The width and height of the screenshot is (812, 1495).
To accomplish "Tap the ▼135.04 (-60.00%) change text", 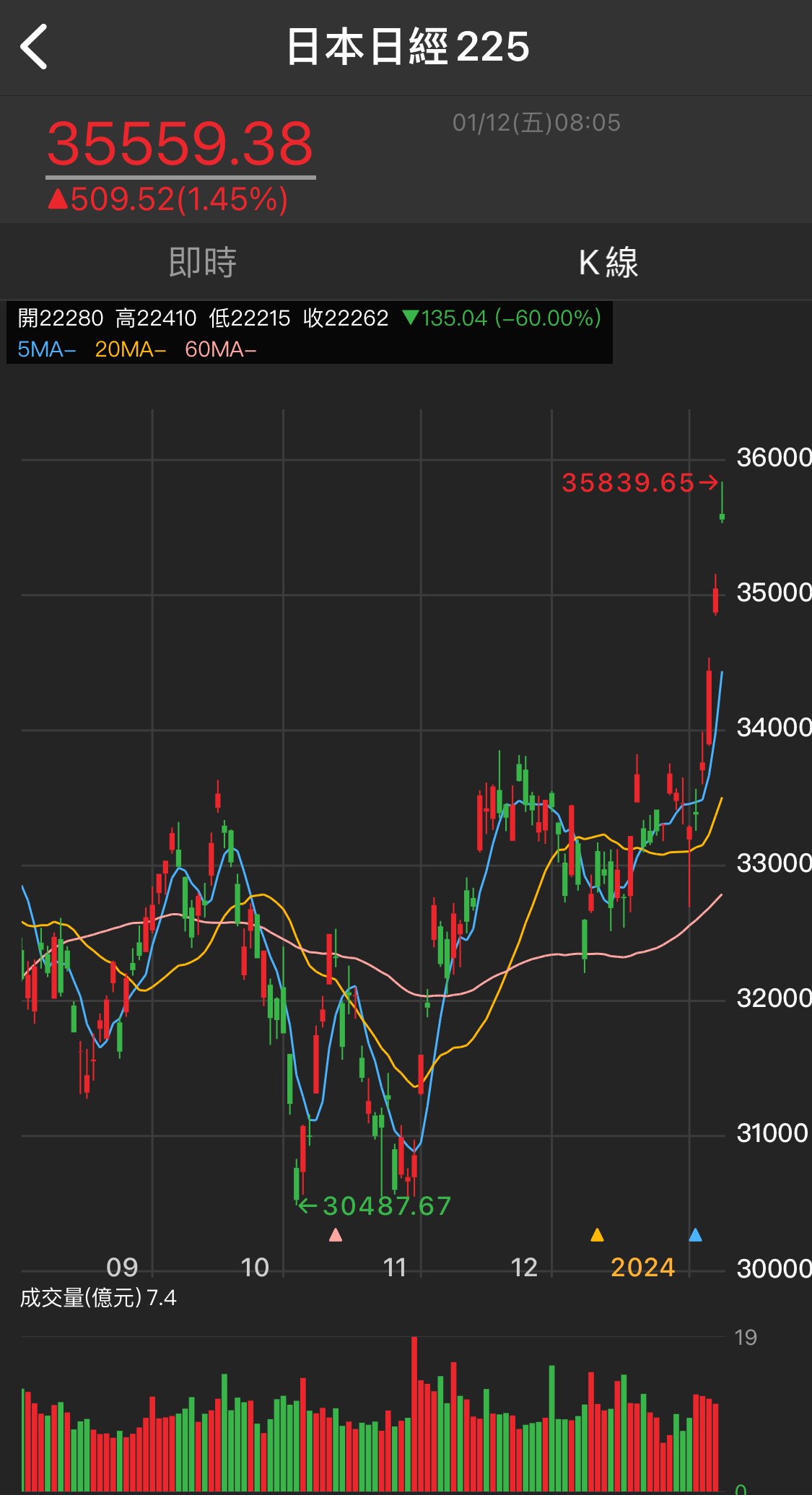I will click(x=502, y=318).
